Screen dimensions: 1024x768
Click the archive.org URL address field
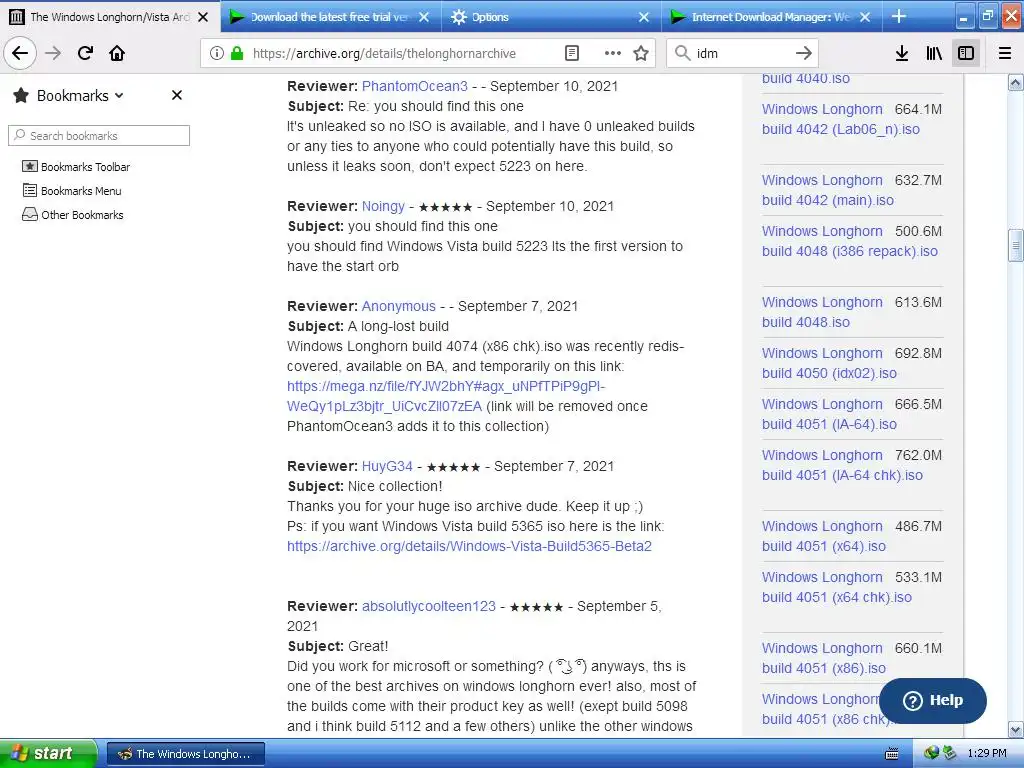coord(384,54)
